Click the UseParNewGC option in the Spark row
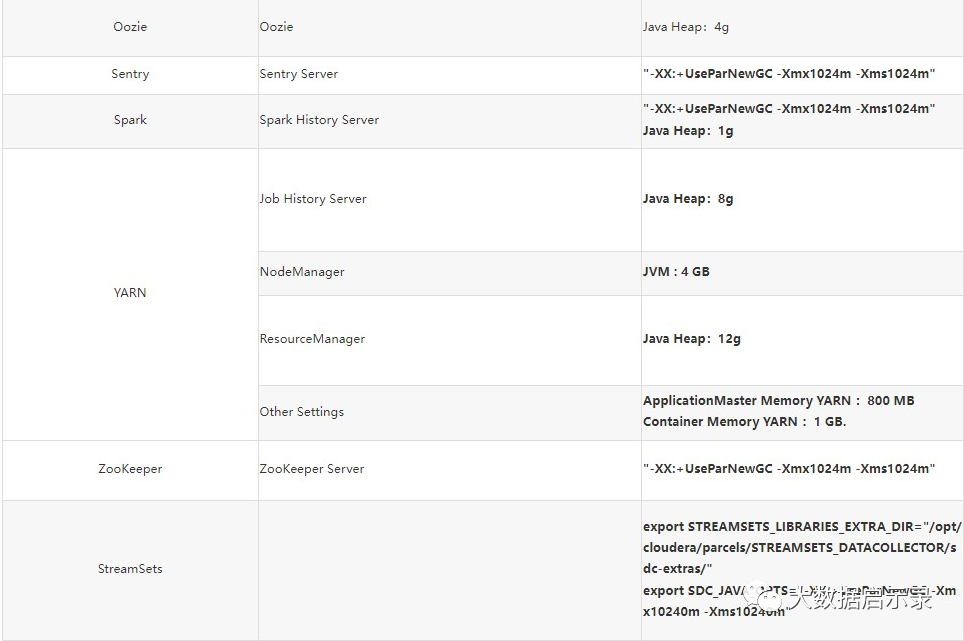The width and height of the screenshot is (964, 641). 789,109
